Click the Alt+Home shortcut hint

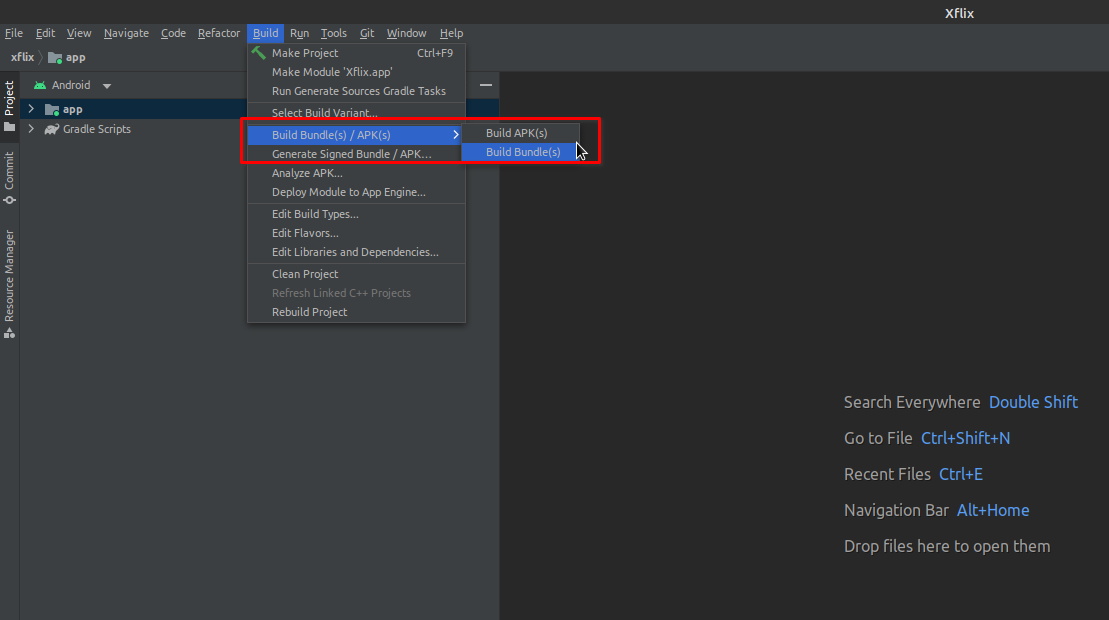[x=993, y=510]
